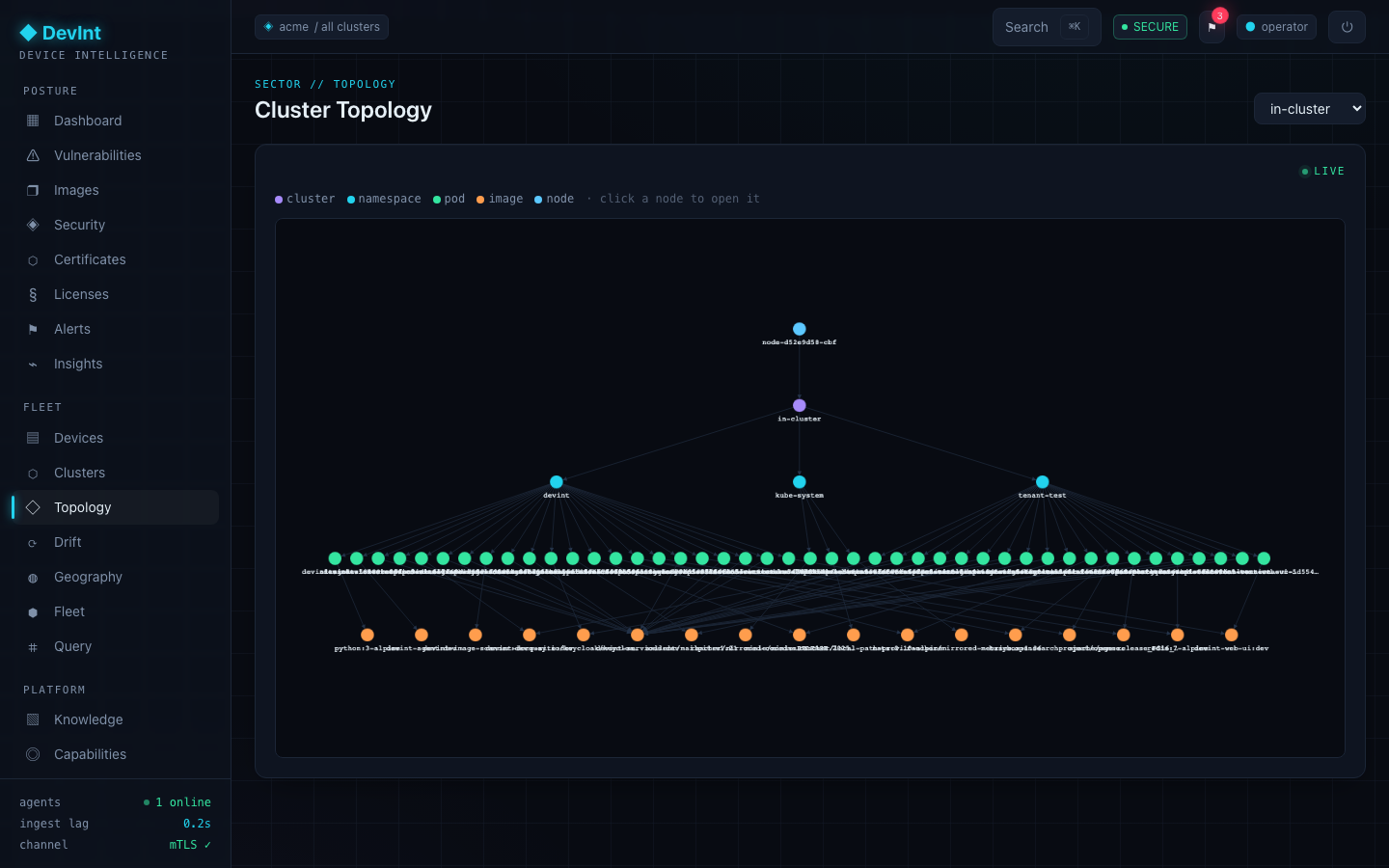This screenshot has width=1389, height=868.
Task: Open the in-cluster dropdown selector
Action: pos(1310,109)
